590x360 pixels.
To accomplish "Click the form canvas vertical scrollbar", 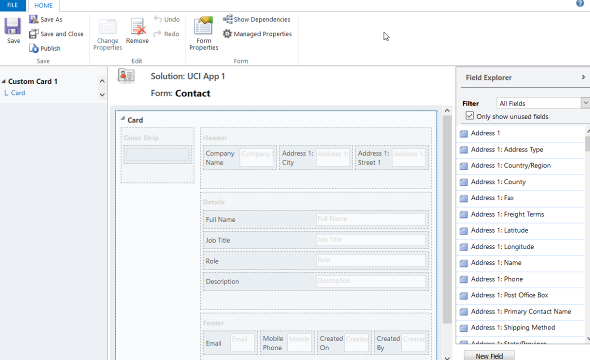I will pyautogui.click(x=447, y=219).
